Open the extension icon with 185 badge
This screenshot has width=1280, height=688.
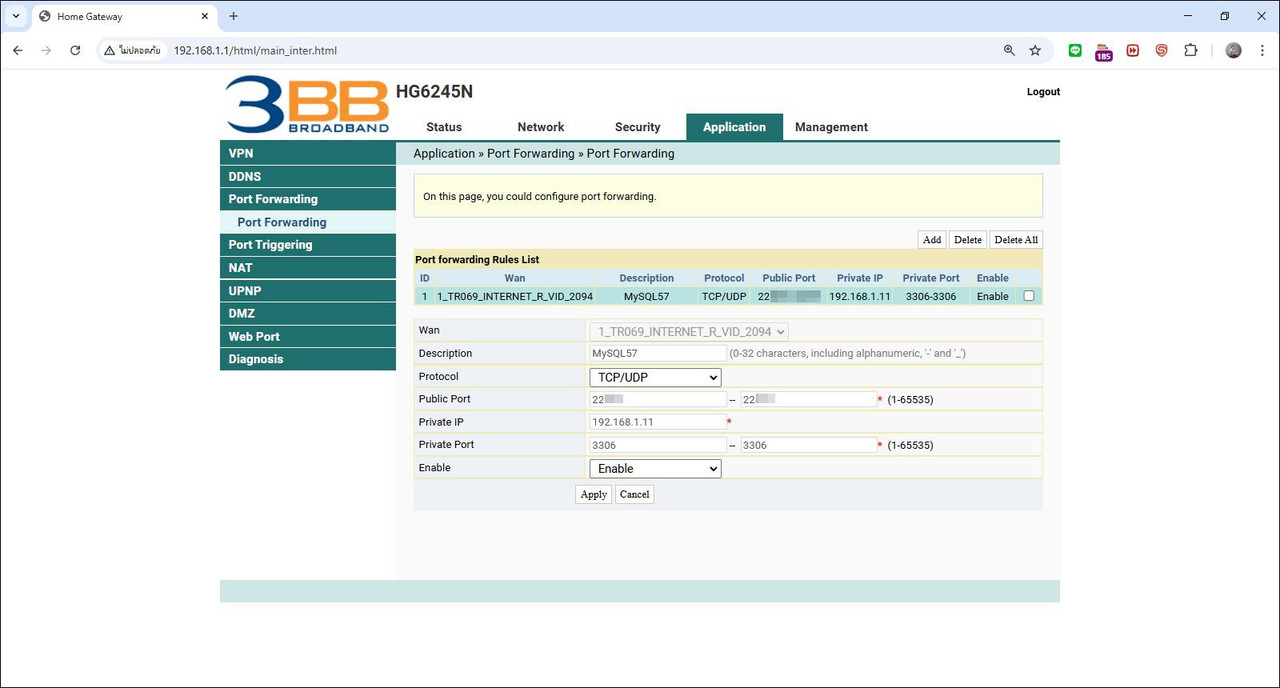point(1103,51)
